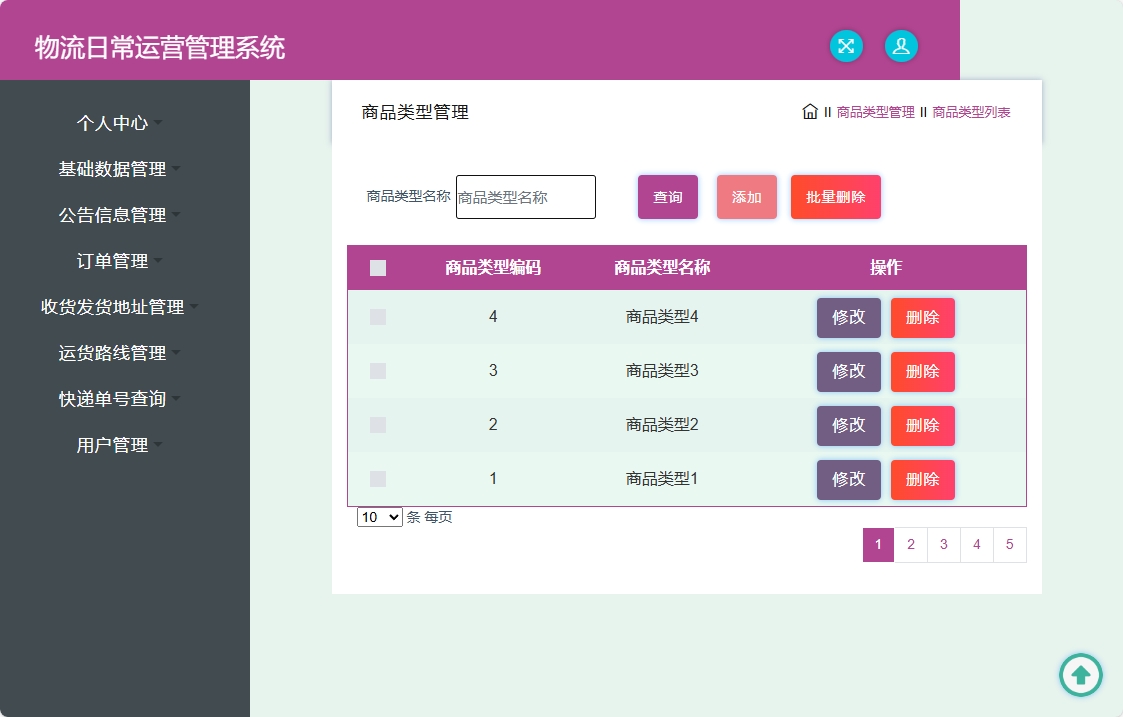Expand the 订单管理 sidebar menu
This screenshot has height=717, width=1123.
120,261
